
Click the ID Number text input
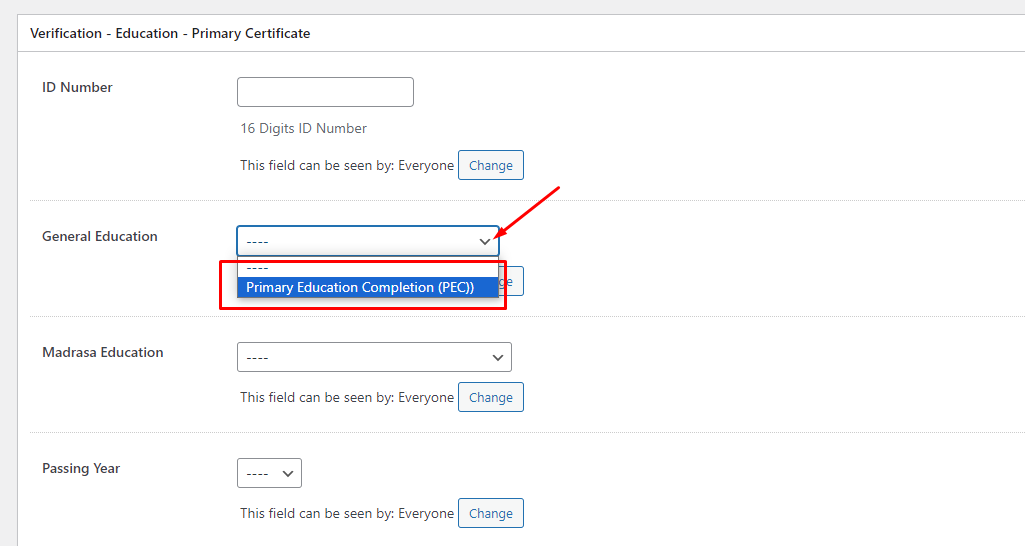click(x=325, y=92)
